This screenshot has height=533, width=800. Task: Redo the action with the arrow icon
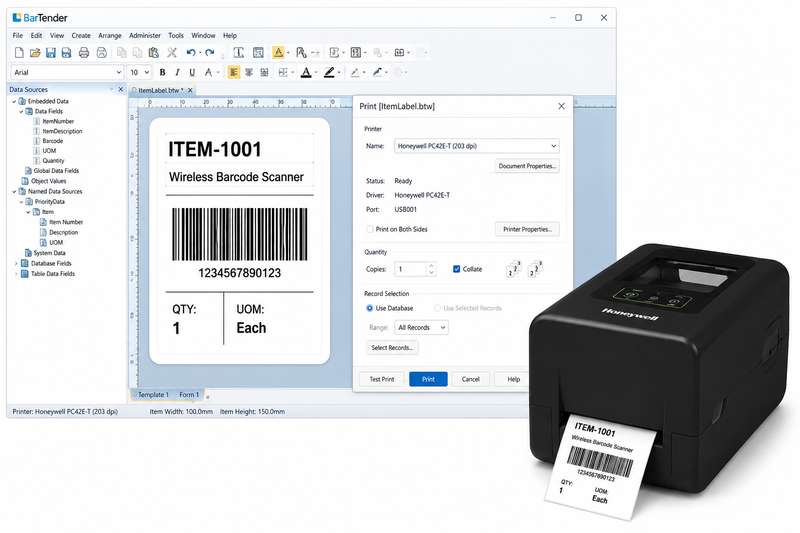coord(209,53)
